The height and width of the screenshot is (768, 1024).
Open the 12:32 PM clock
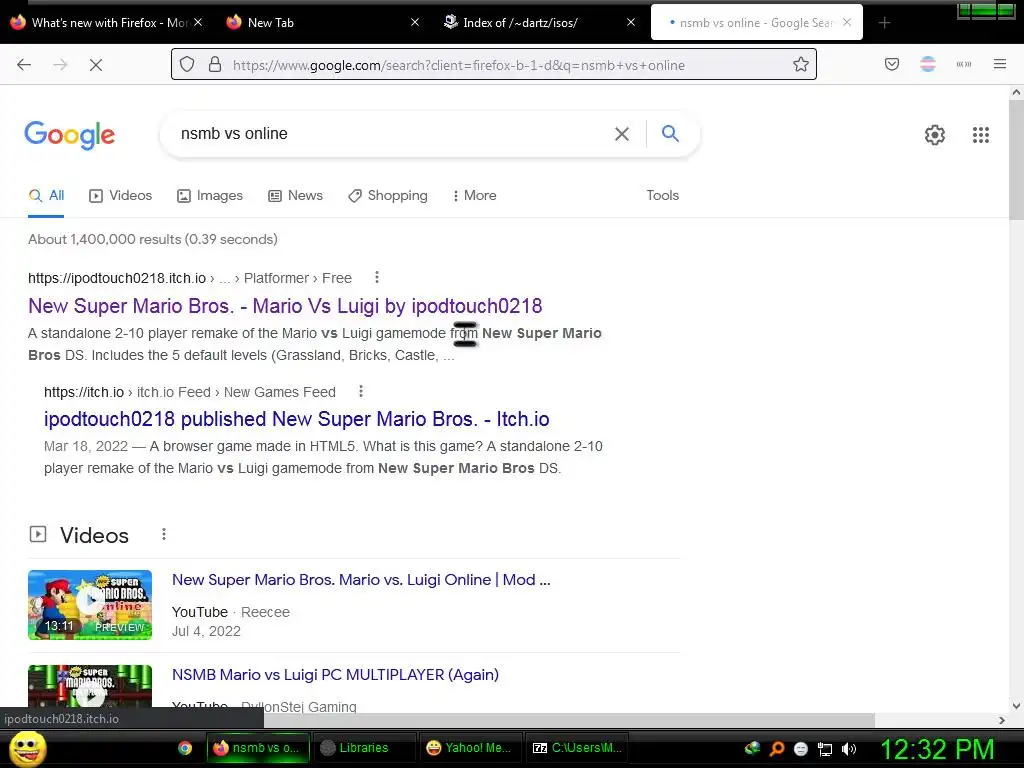tap(938, 749)
